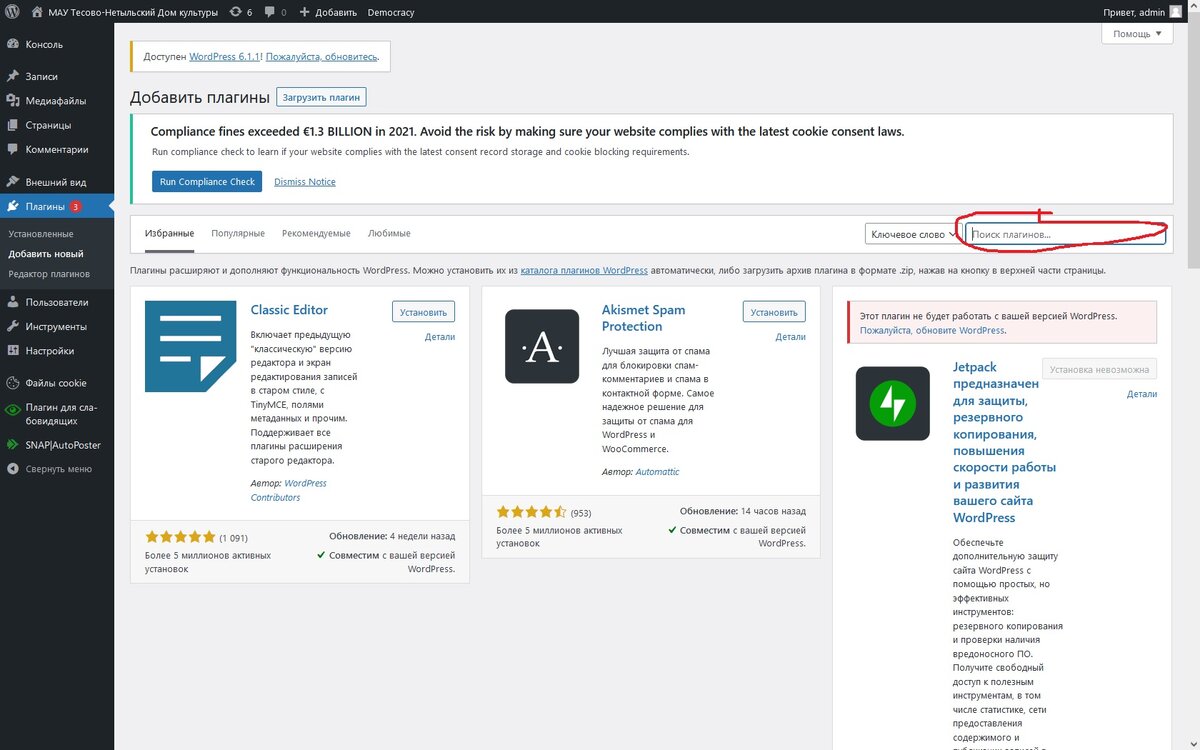
Task: Open the updates counter showing 6
Action: tap(241, 12)
